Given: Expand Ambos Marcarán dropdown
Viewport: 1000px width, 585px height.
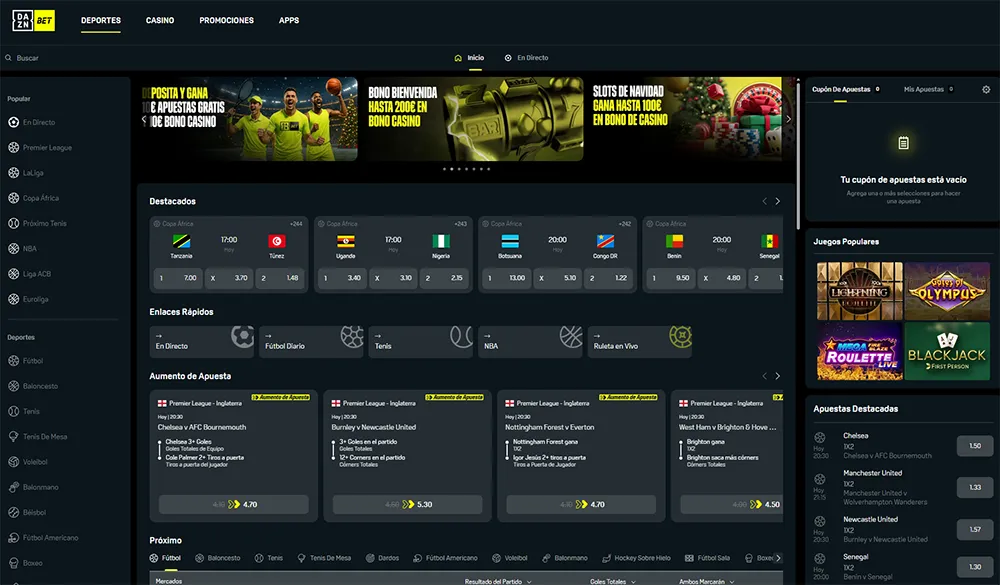Looking at the screenshot, I should point(707,581).
